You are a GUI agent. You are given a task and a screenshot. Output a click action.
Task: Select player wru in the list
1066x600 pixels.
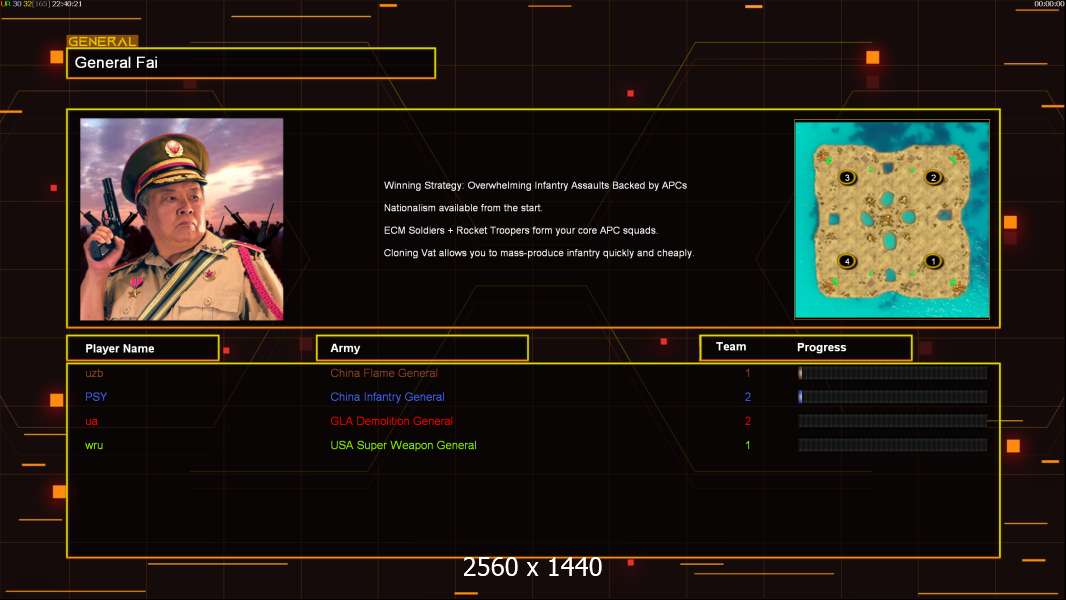click(x=94, y=445)
